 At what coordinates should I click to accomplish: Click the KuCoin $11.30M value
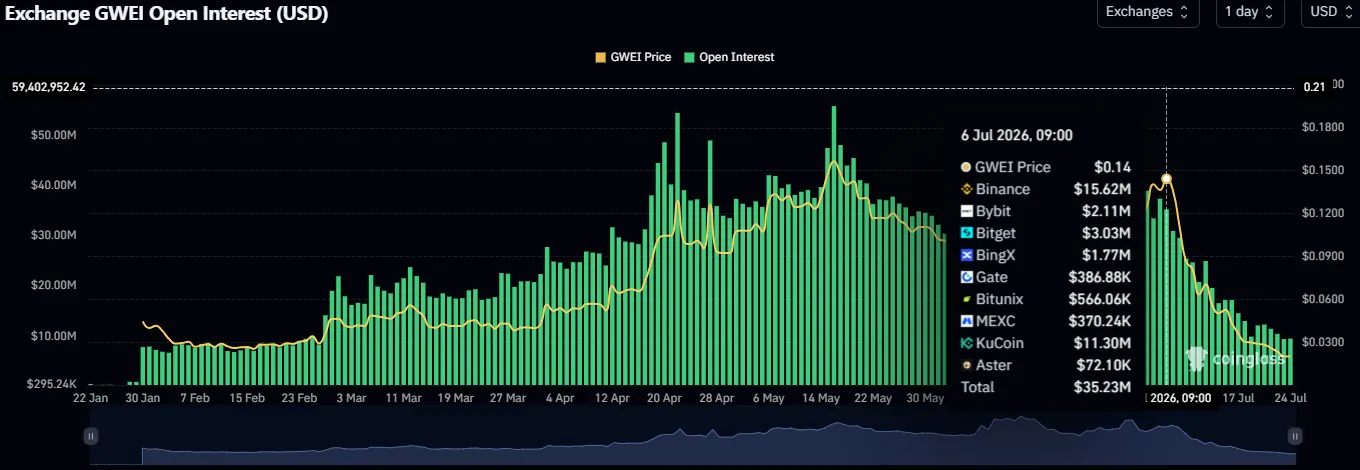click(1105, 343)
